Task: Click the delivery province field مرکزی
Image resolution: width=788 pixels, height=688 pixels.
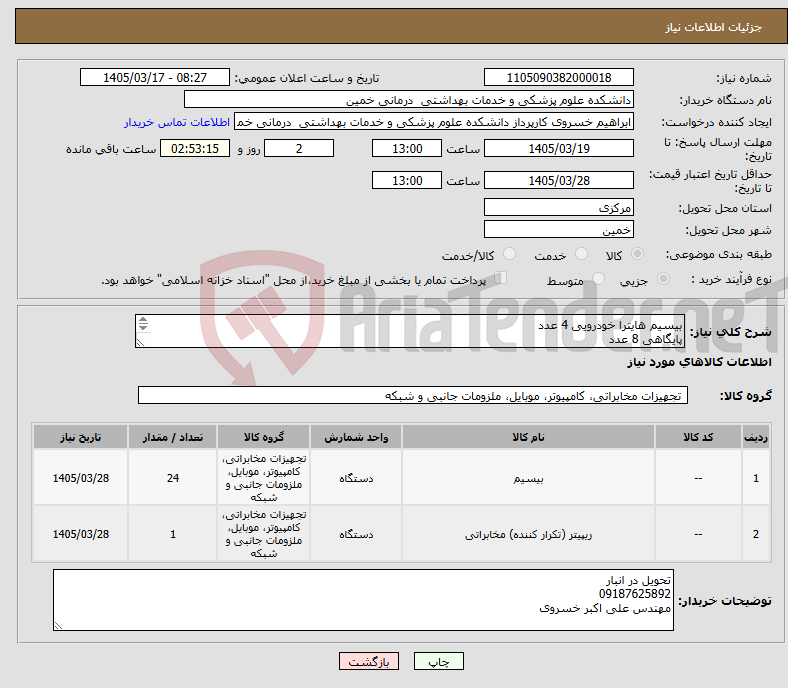Action: tap(559, 207)
